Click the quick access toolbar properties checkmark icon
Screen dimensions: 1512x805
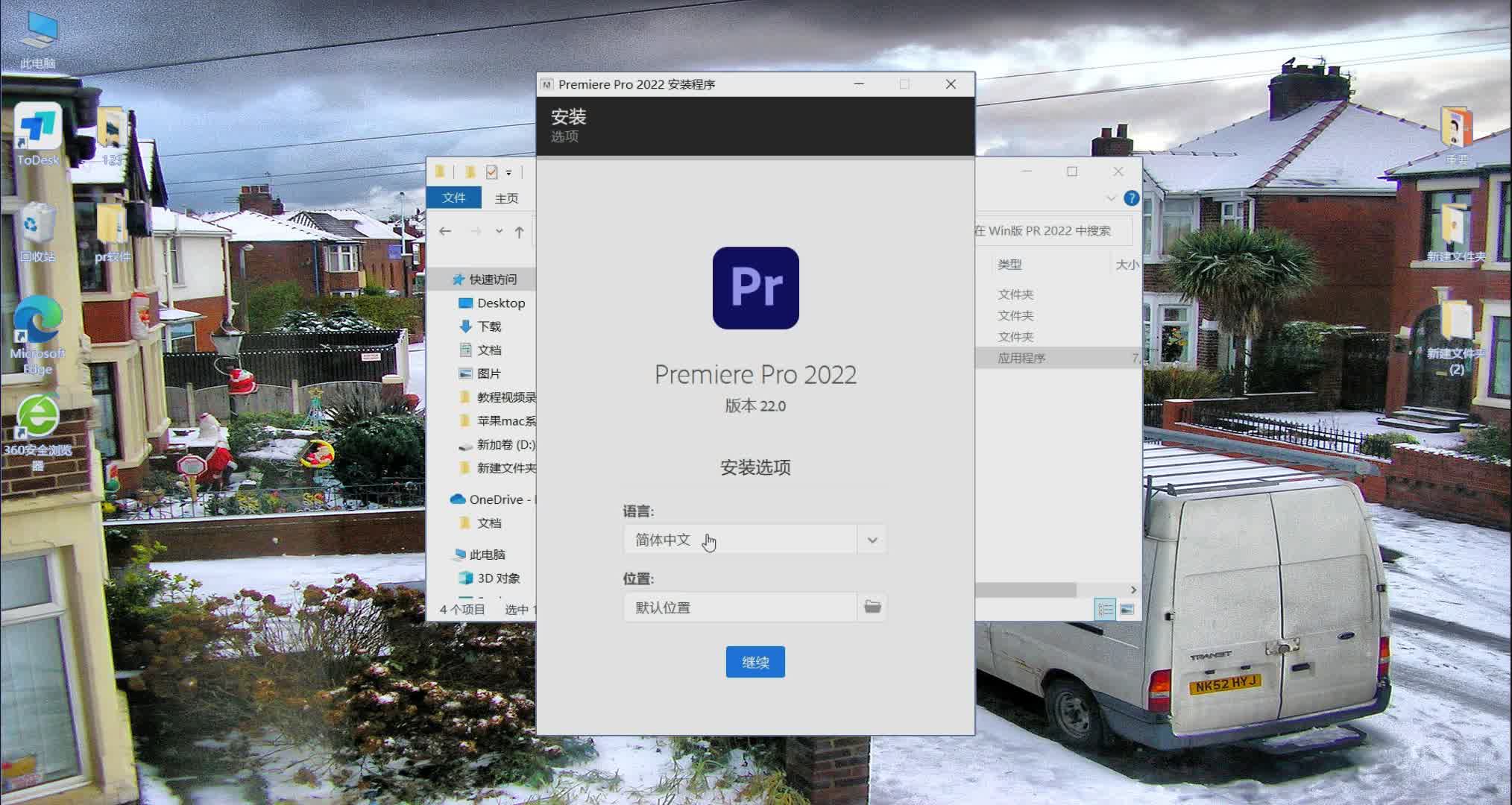[x=491, y=172]
